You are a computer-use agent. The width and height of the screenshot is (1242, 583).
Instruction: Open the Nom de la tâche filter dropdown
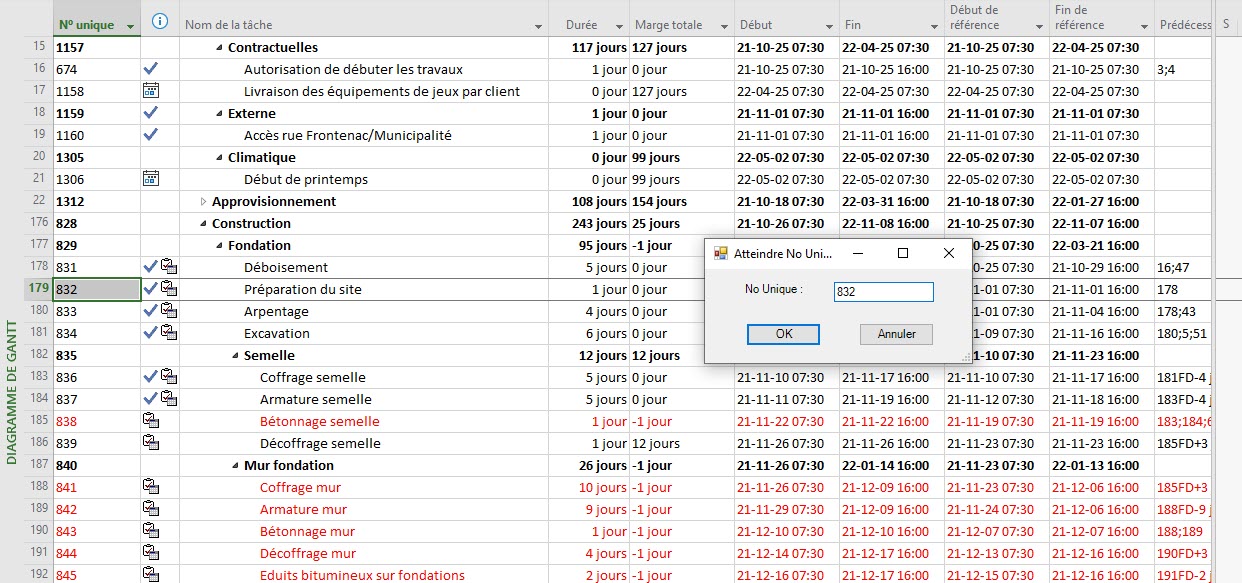click(539, 25)
